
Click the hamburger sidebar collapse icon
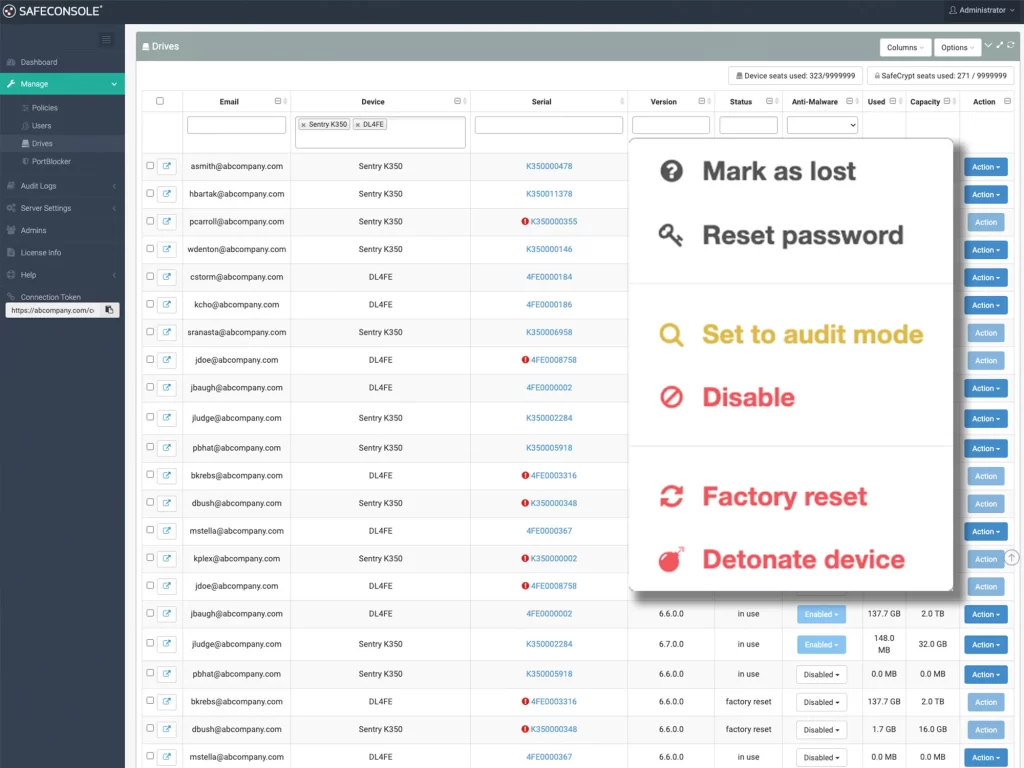click(107, 39)
